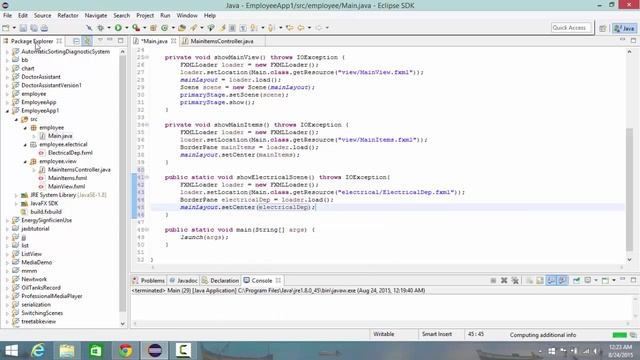Viewport: 640px width, 360px height.
Task: Toggle Show Console When Output Changes
Action: tap(551, 280)
